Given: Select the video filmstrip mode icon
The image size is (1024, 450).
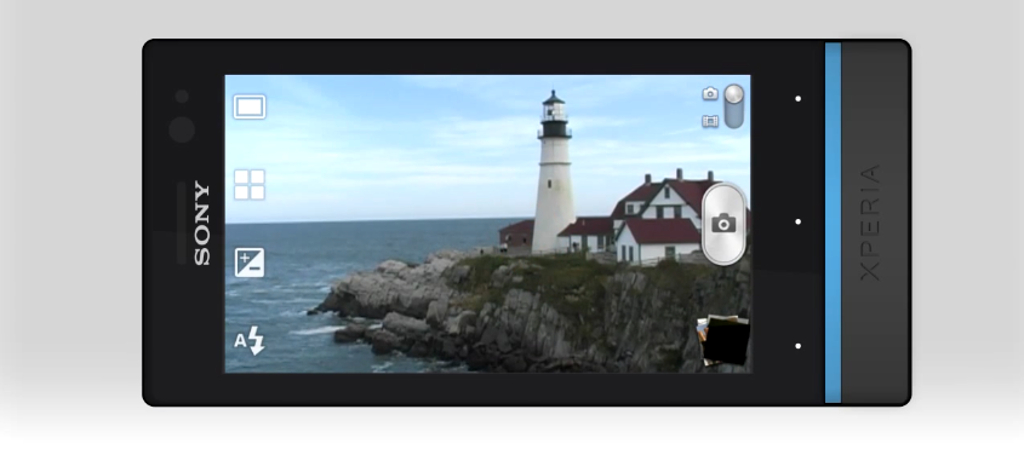Looking at the screenshot, I should point(711,121).
